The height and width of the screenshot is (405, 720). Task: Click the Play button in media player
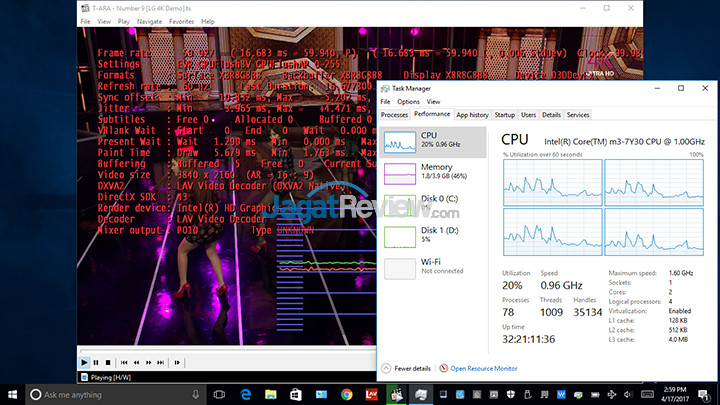click(84, 362)
